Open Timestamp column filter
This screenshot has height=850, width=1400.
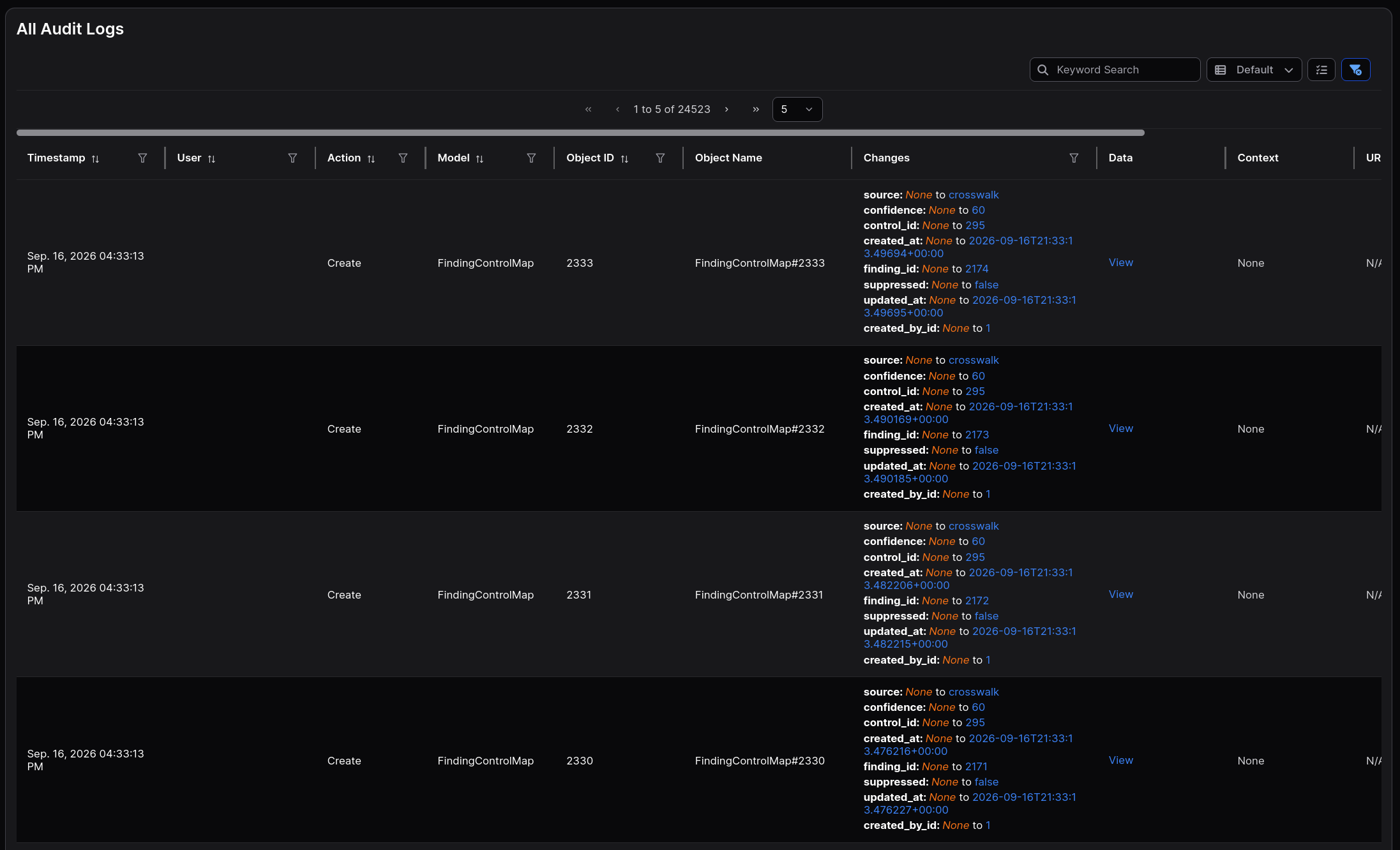[142, 158]
